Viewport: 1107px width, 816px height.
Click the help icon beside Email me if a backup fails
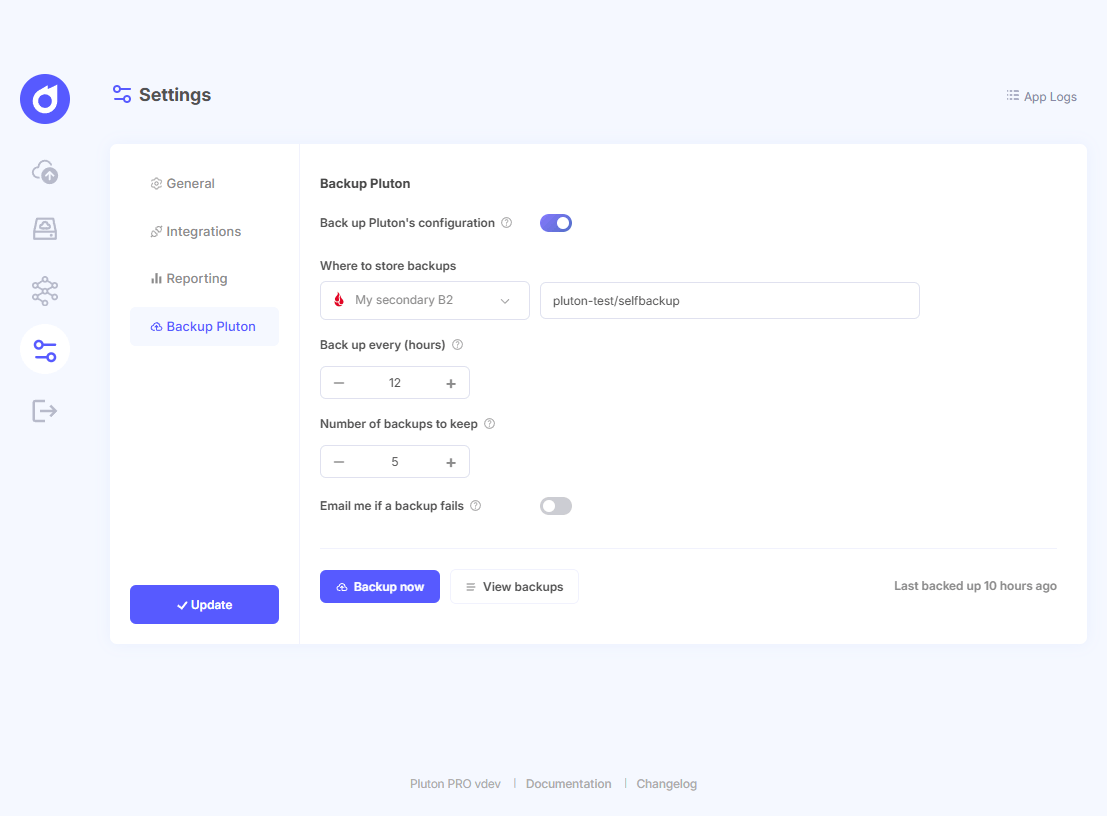pyautogui.click(x=476, y=505)
